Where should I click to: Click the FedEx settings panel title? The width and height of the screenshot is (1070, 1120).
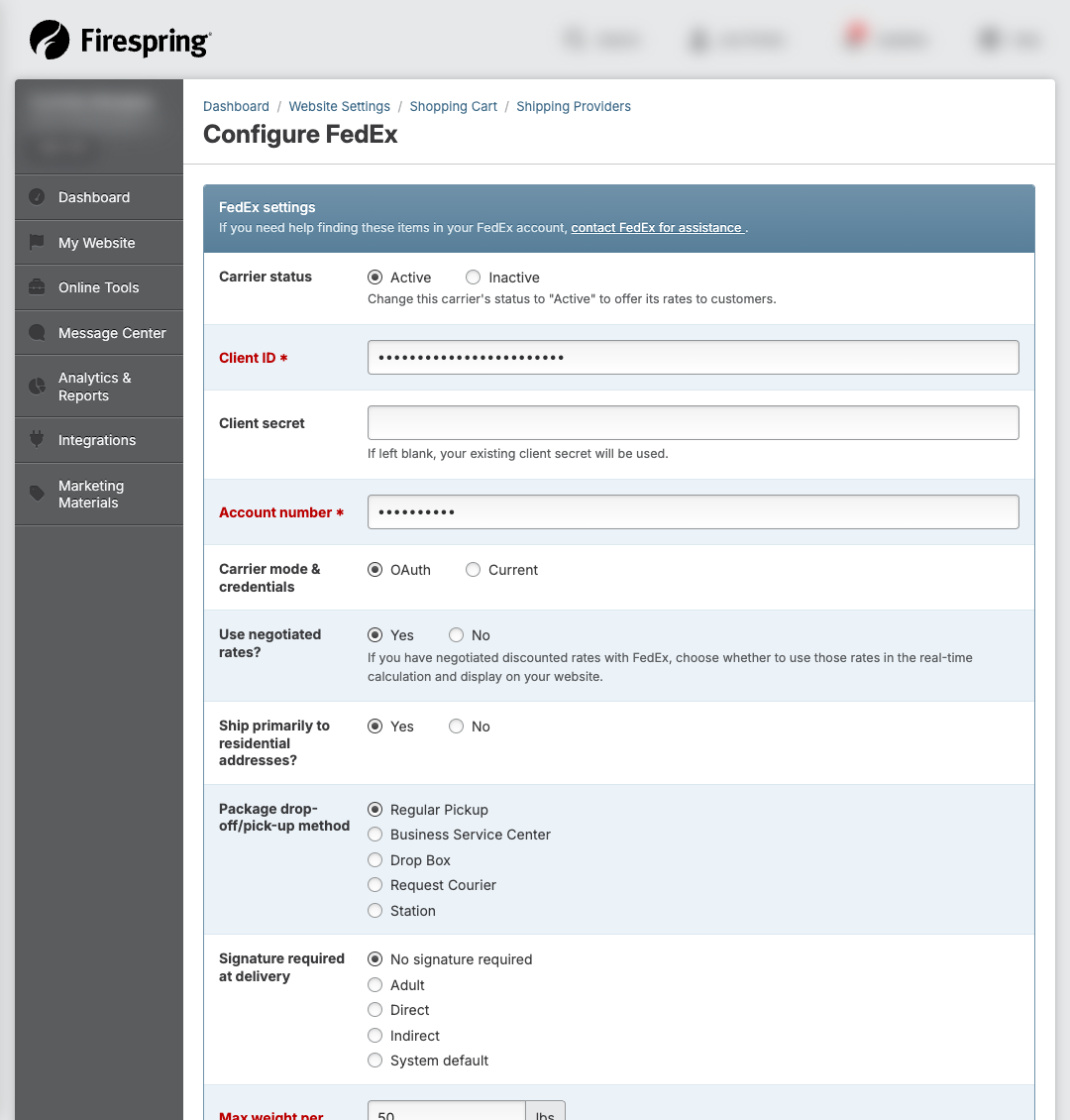tap(267, 207)
